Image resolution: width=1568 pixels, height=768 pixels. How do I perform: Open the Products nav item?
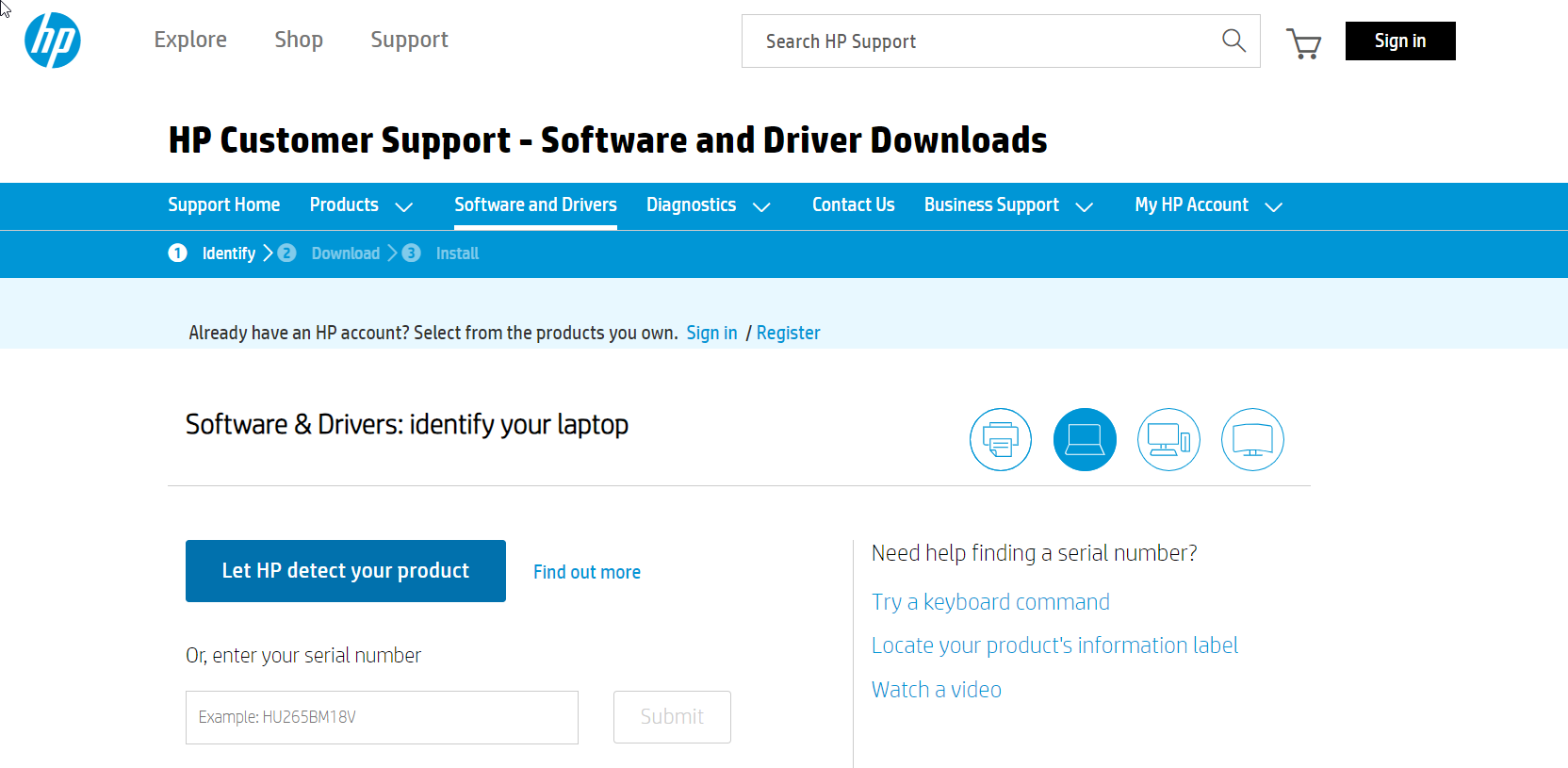tap(344, 204)
